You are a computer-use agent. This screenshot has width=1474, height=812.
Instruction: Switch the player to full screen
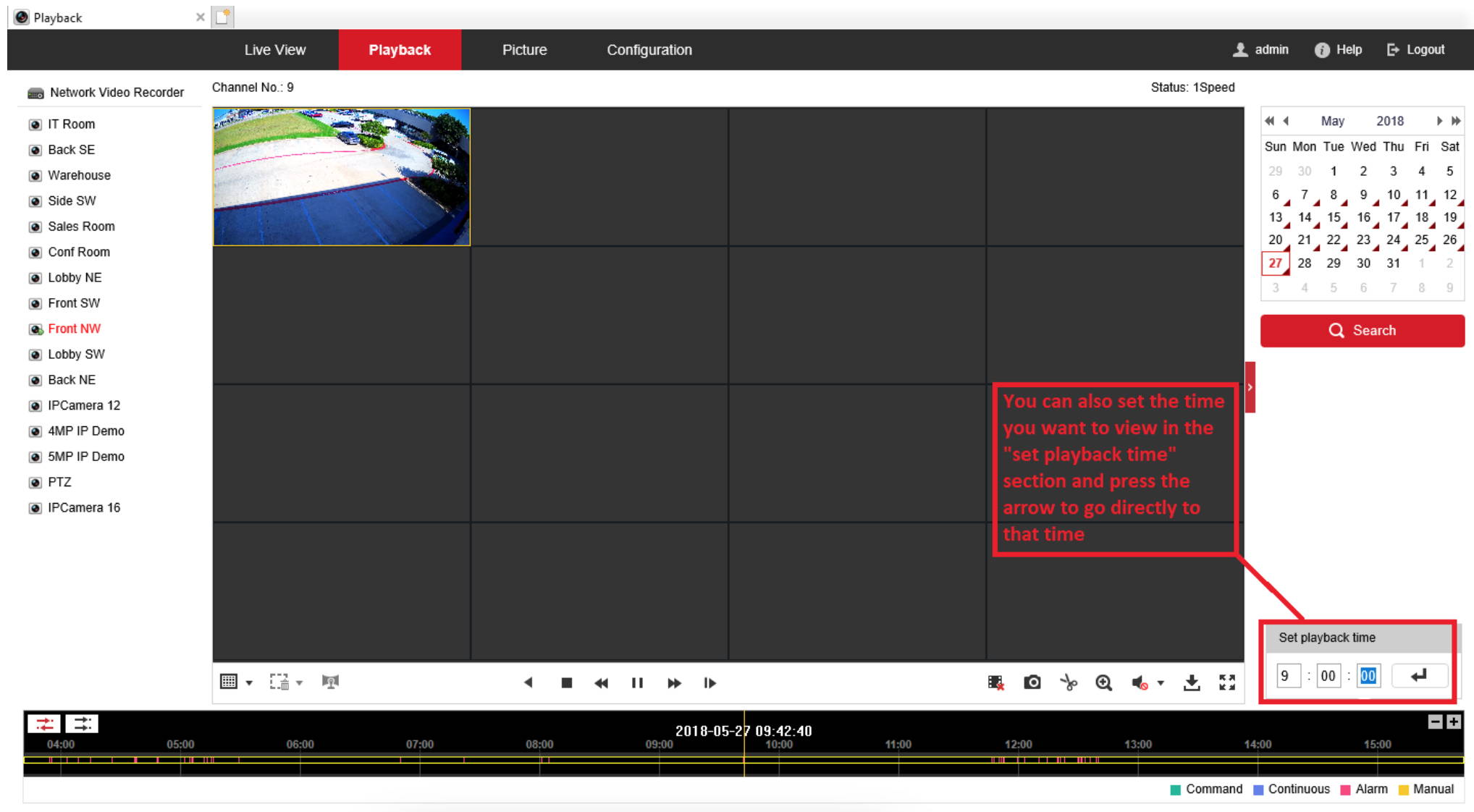1228,682
